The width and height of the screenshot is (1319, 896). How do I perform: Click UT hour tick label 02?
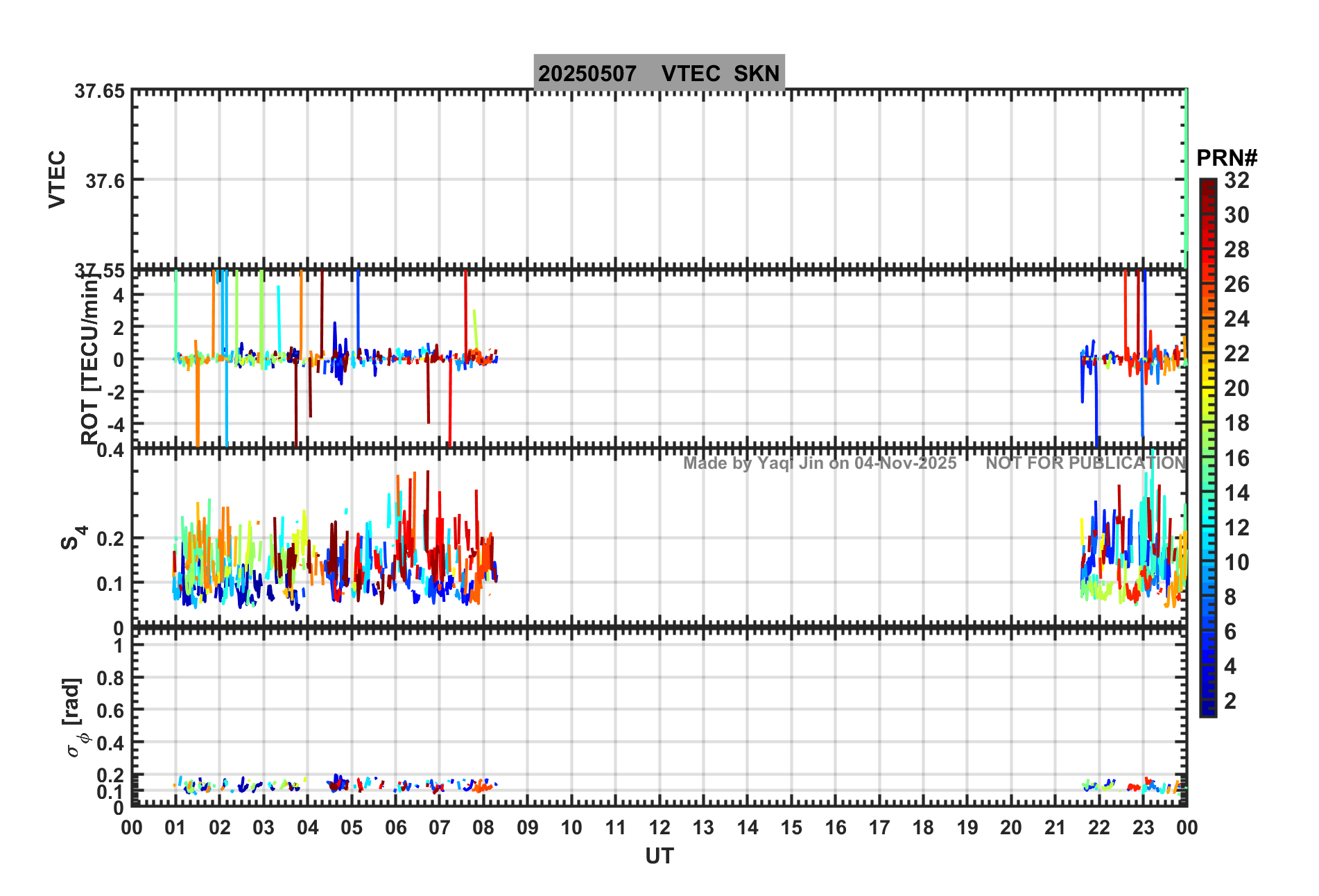coord(220,827)
